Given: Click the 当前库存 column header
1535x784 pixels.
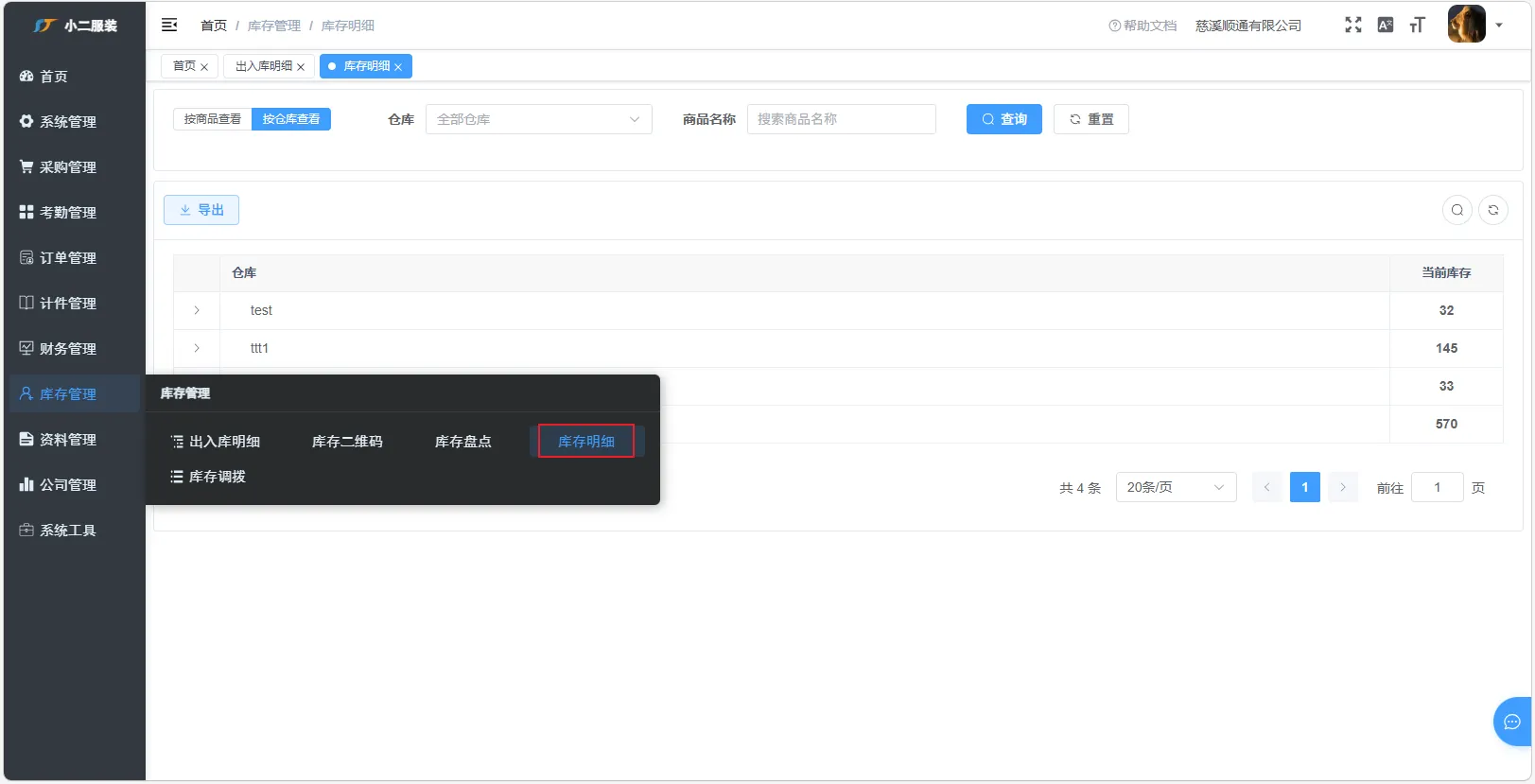Looking at the screenshot, I should tap(1446, 272).
